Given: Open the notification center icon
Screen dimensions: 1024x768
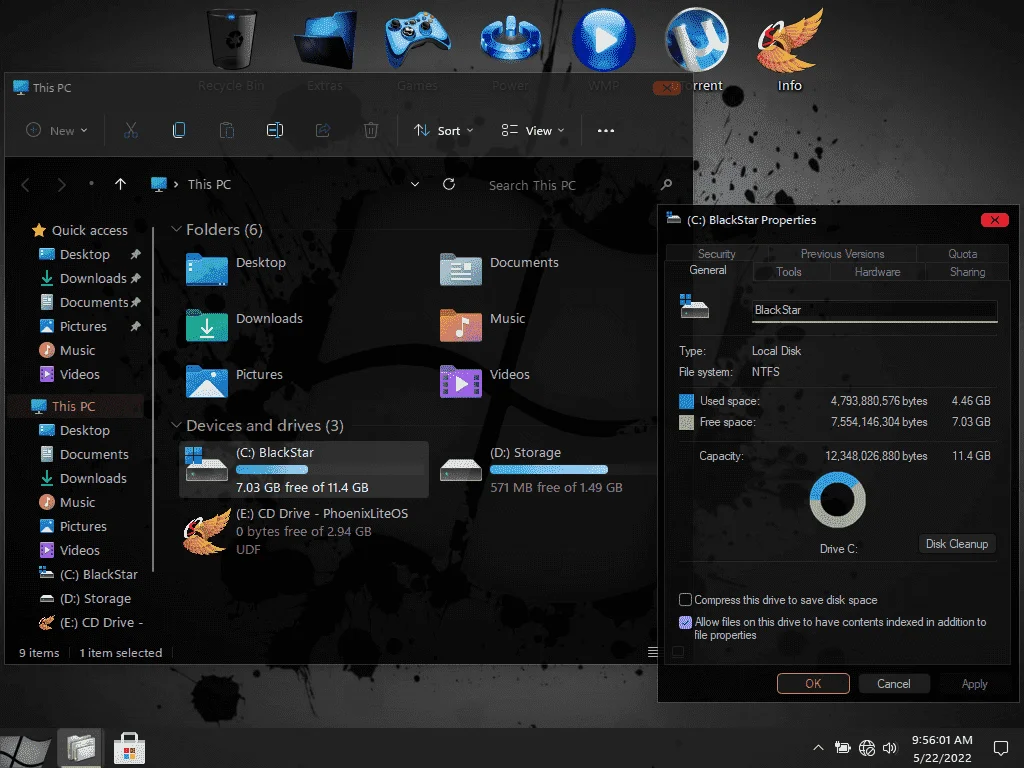Looking at the screenshot, I should pyautogui.click(x=1000, y=748).
